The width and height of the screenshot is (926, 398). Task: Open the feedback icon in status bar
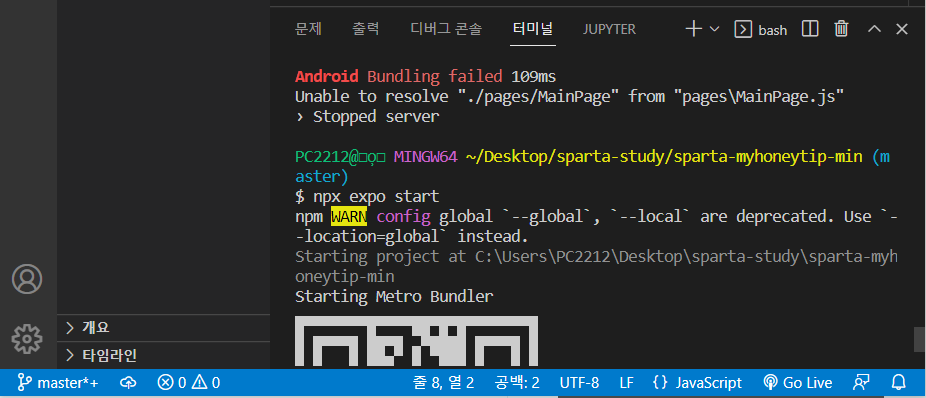(861, 383)
